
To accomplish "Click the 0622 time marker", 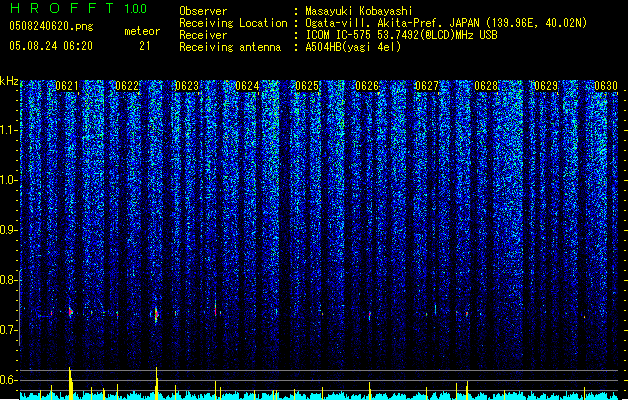I will click(127, 86).
